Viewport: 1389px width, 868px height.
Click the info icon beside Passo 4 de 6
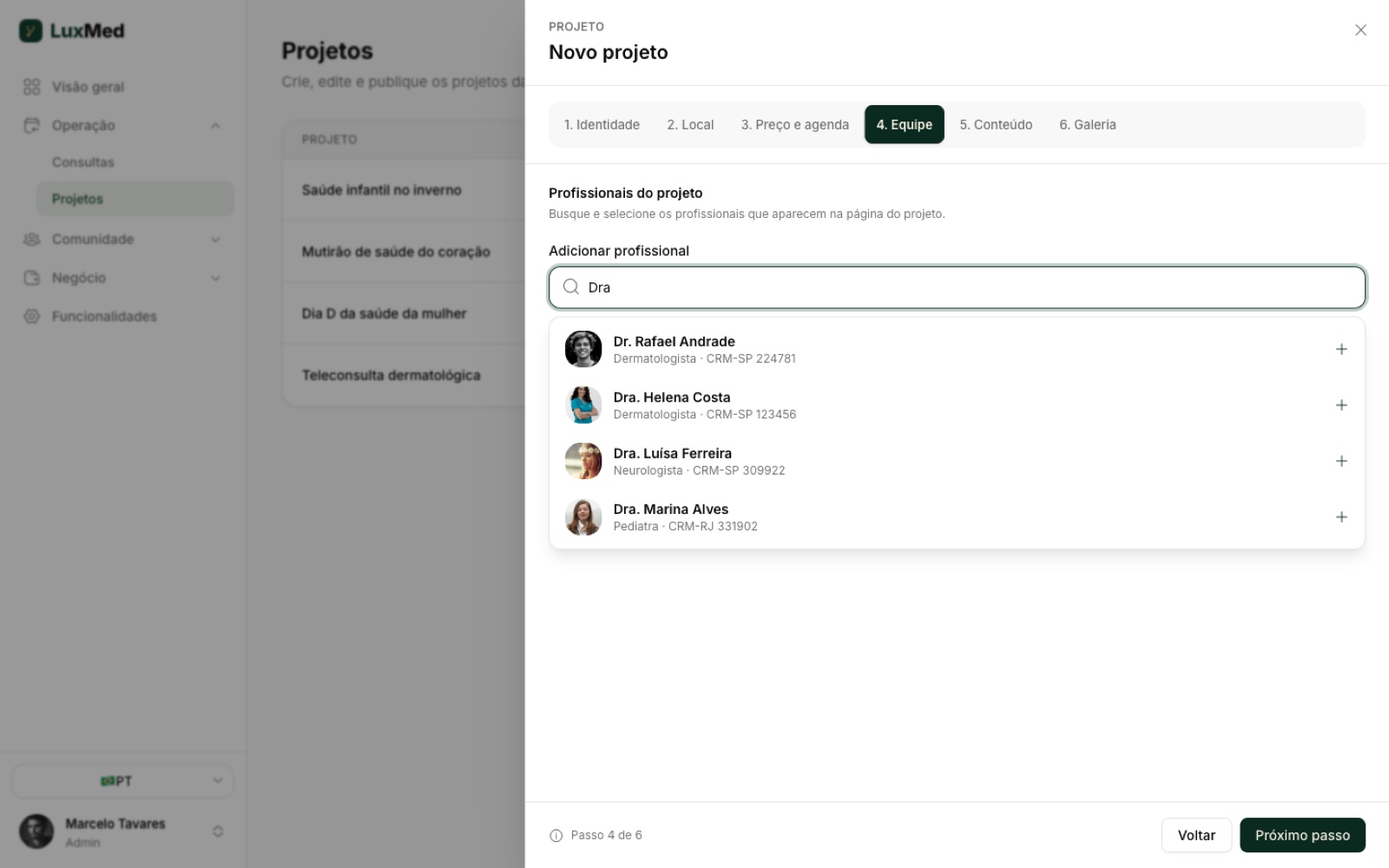coord(556,836)
